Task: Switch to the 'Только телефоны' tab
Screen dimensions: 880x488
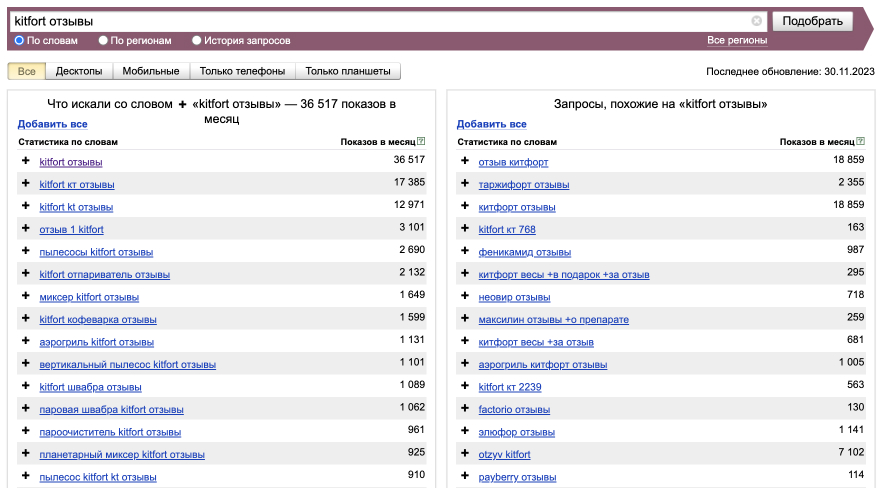Action: [x=242, y=71]
